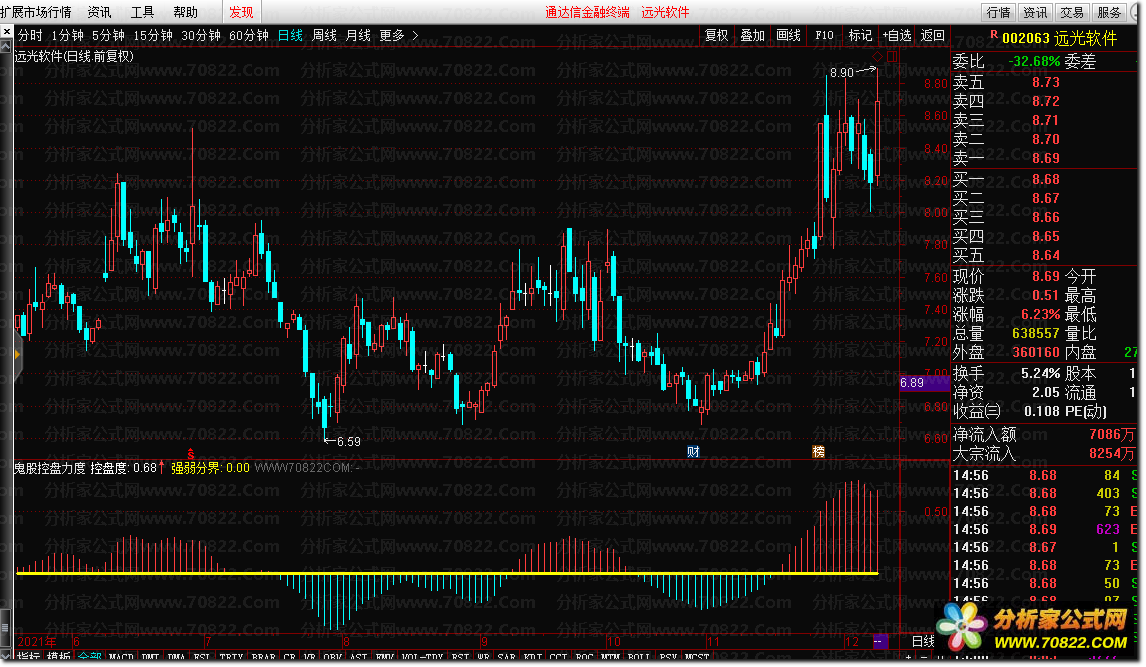The image size is (1146, 667).
Task: Click the 总量 638557 value
Action: pos(1036,333)
